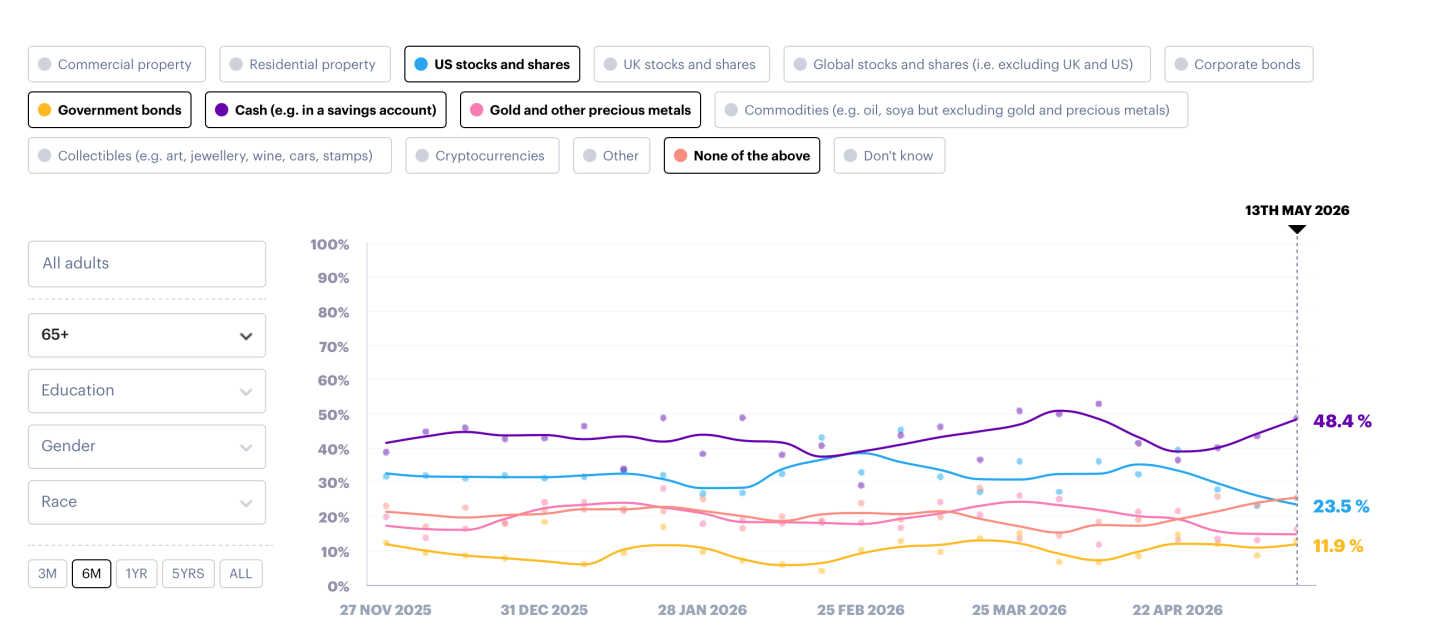Select the 1YR range button
This screenshot has width=1439, height=635.
[x=137, y=573]
